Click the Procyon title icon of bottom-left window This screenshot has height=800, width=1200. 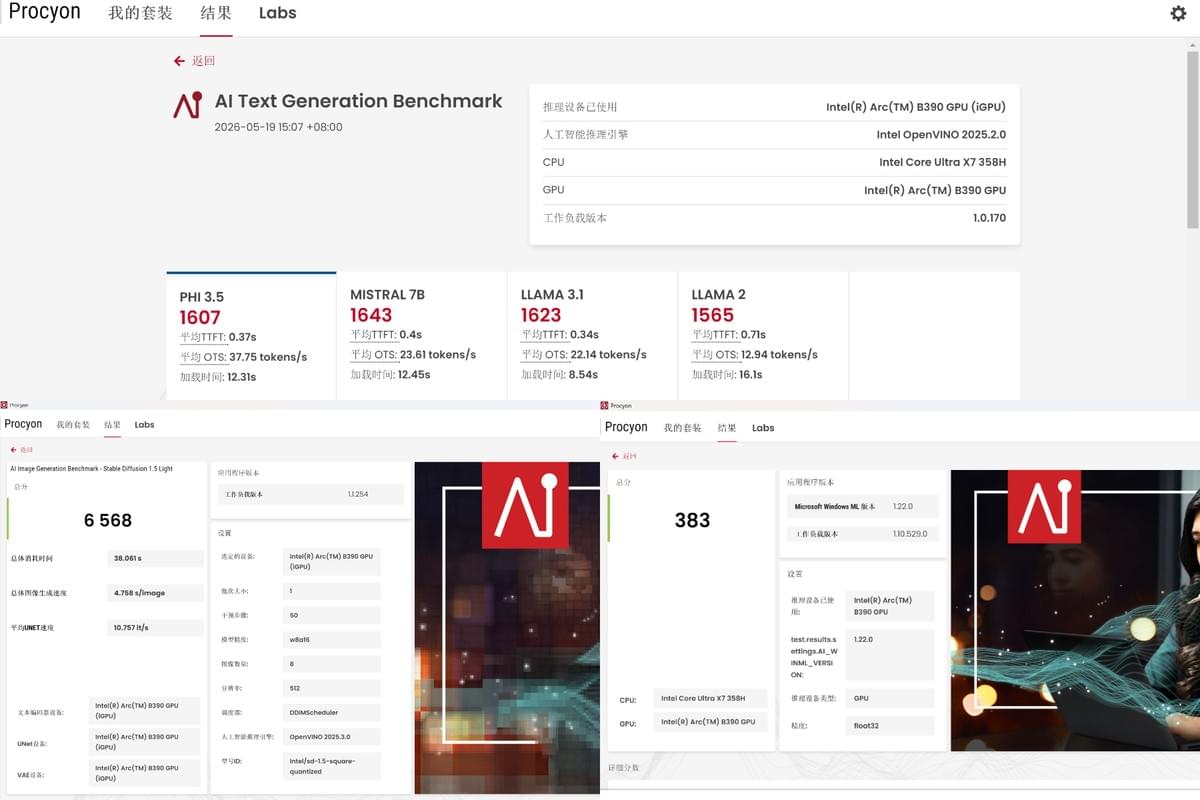[4, 405]
